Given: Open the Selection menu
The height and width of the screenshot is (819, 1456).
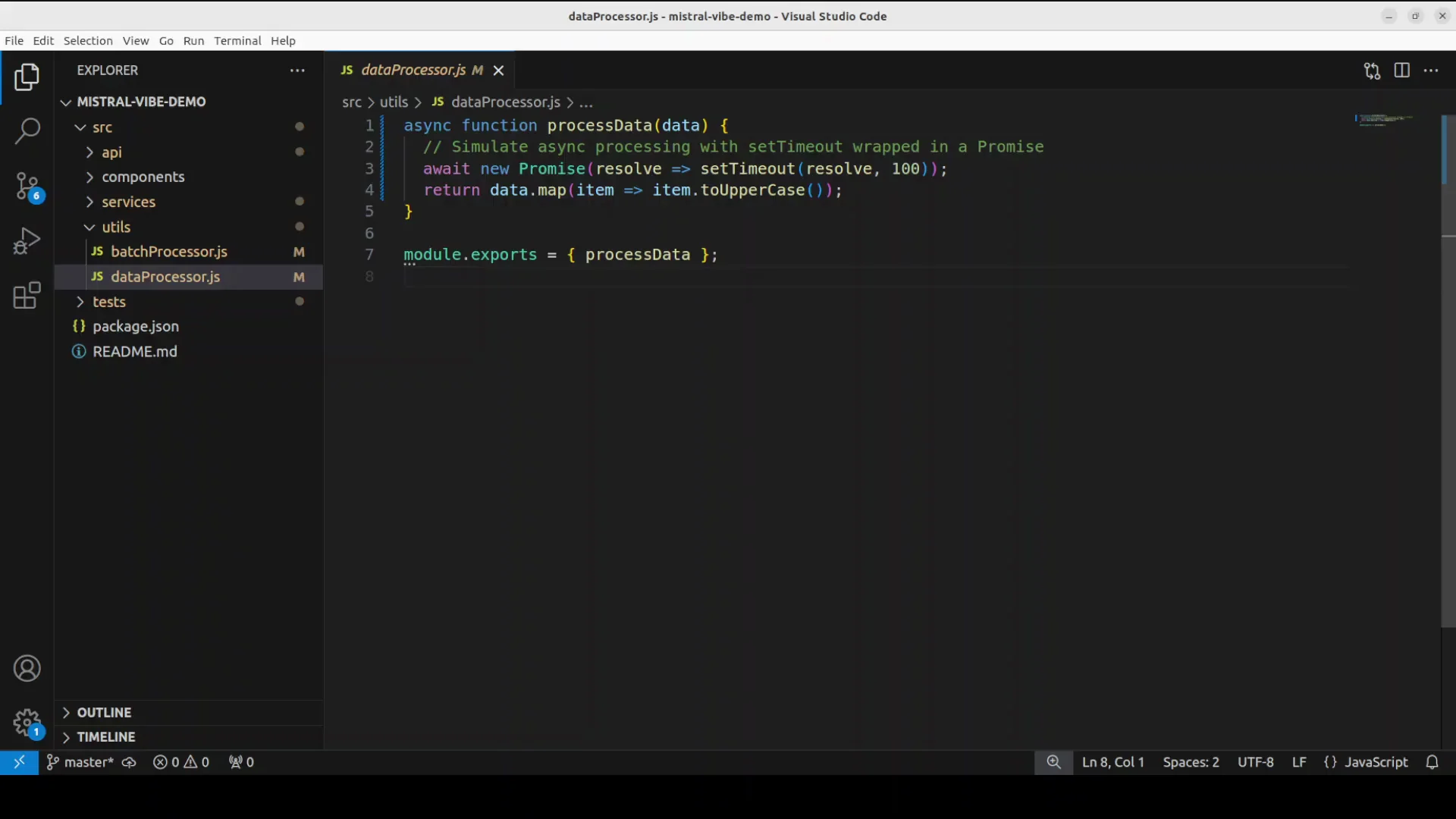Looking at the screenshot, I should coord(88,41).
